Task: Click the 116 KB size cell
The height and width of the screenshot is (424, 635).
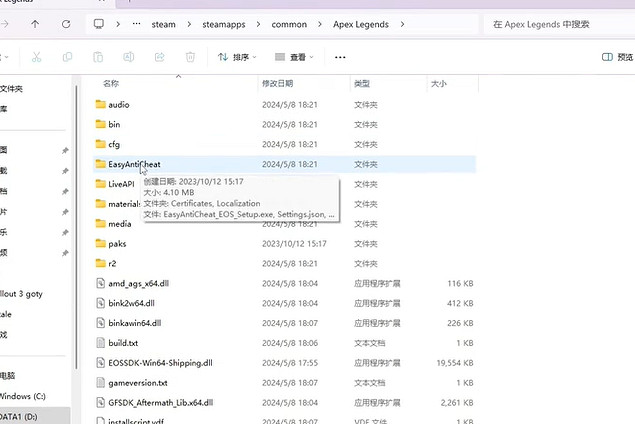Action: tap(460, 283)
